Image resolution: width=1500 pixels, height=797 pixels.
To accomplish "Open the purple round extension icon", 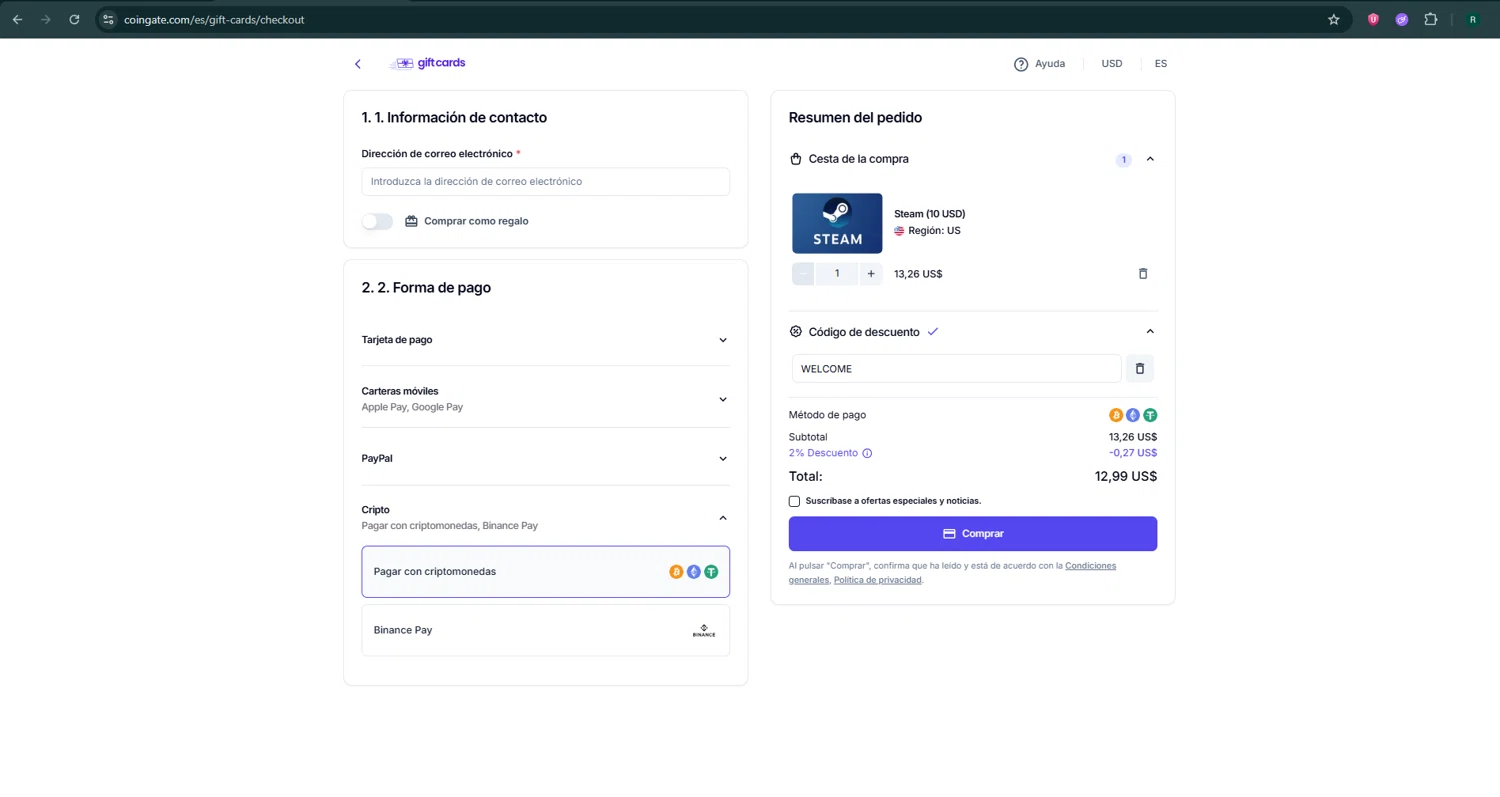I will [x=1402, y=19].
